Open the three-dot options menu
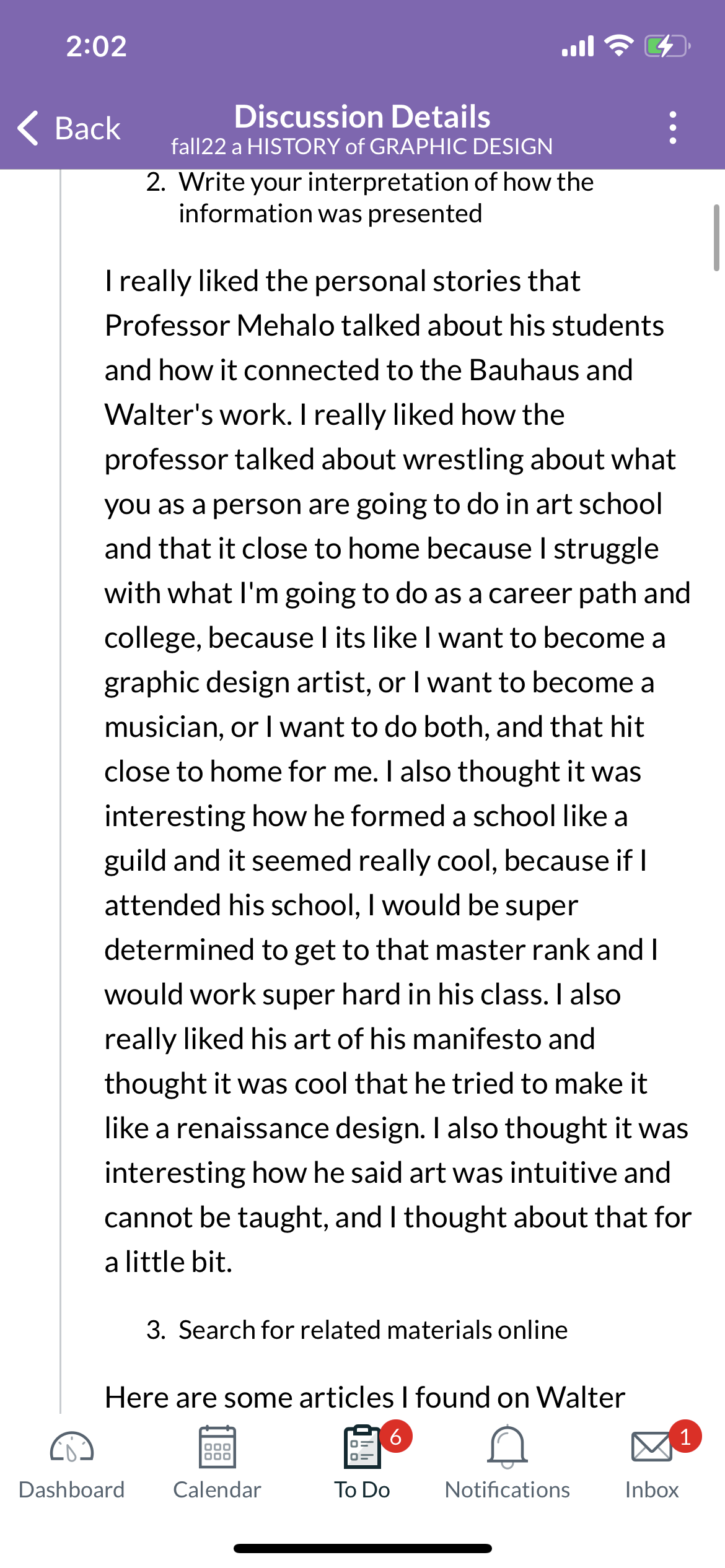The height and width of the screenshot is (1568, 725). pyautogui.click(x=673, y=128)
